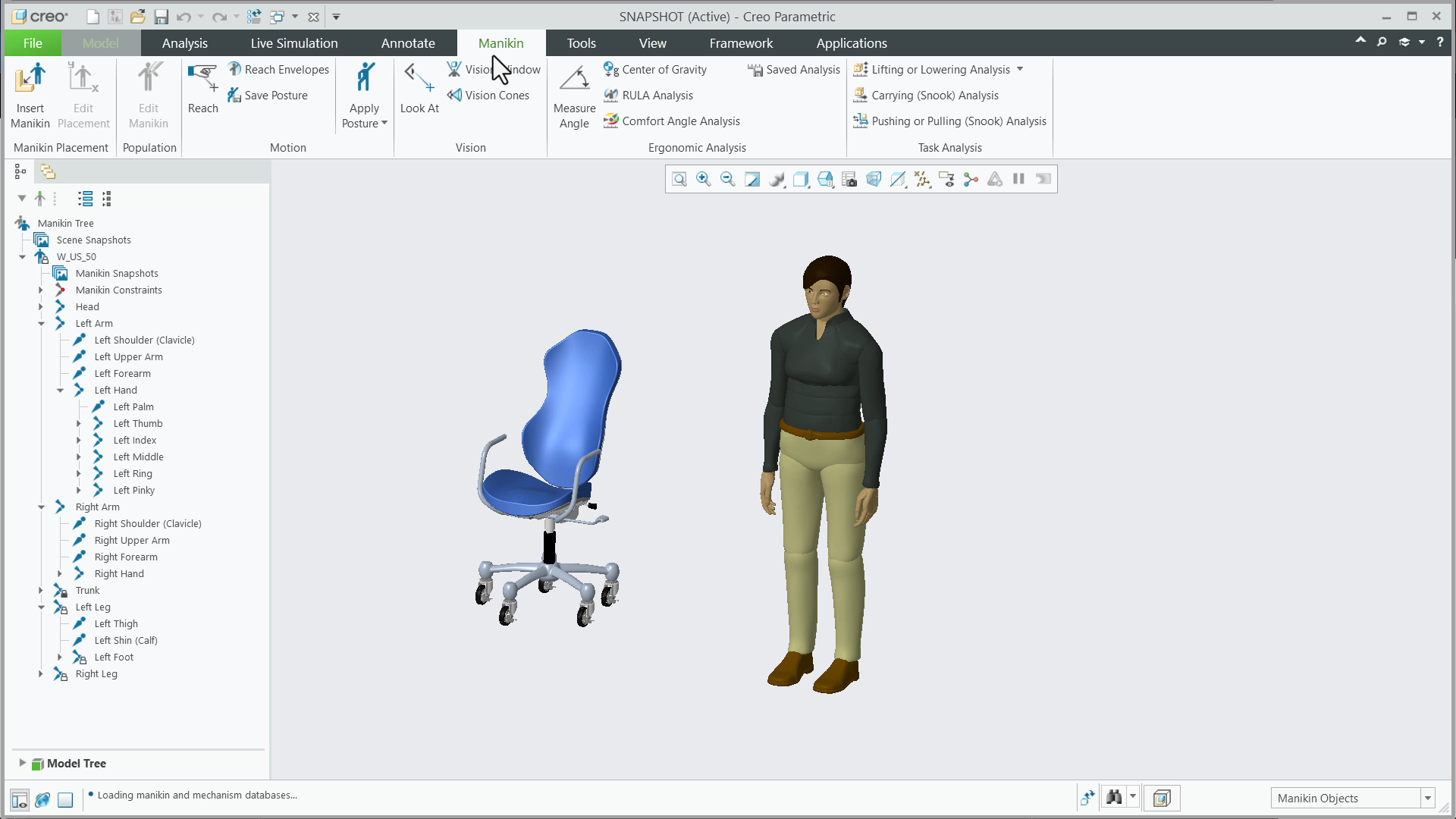The image size is (1456, 819).
Task: Select Left Forearm in manikin tree
Action: tap(122, 374)
